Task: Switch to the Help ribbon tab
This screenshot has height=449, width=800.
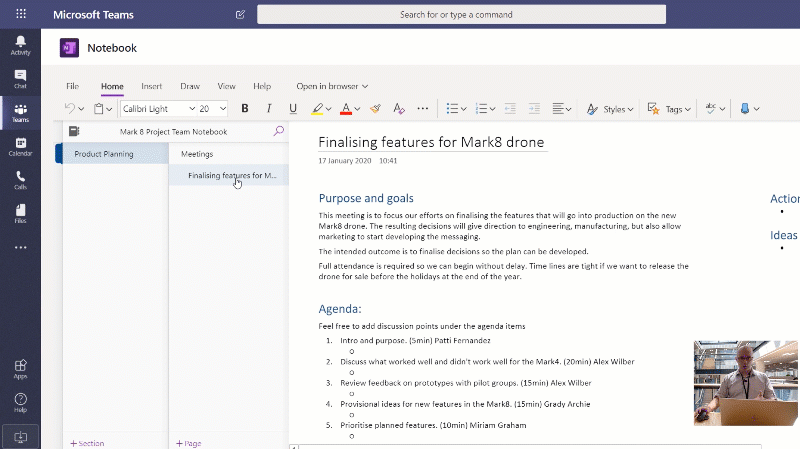Action: click(x=262, y=86)
